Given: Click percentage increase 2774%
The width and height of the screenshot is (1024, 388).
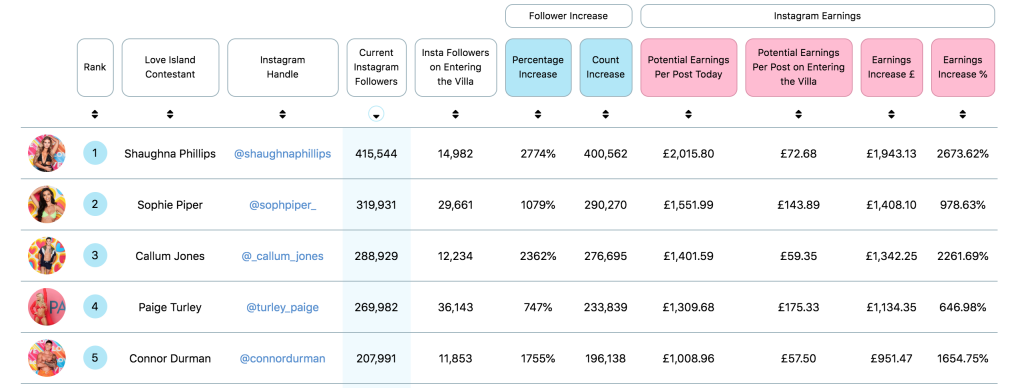Looking at the screenshot, I should (537, 154).
